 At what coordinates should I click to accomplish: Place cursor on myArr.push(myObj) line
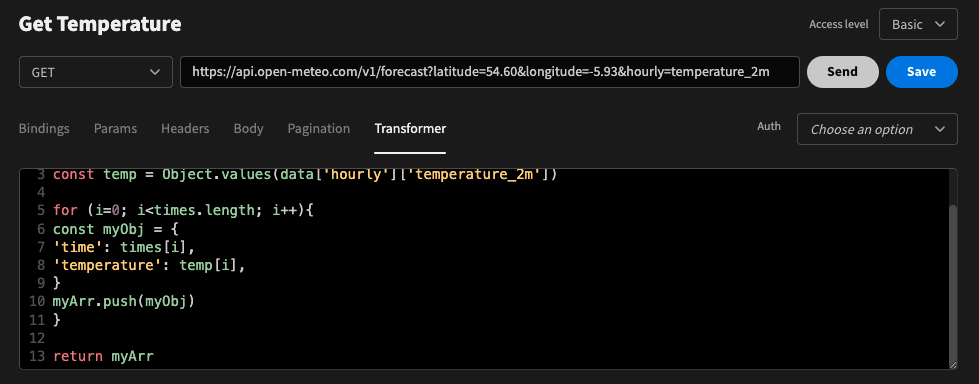click(x=124, y=302)
